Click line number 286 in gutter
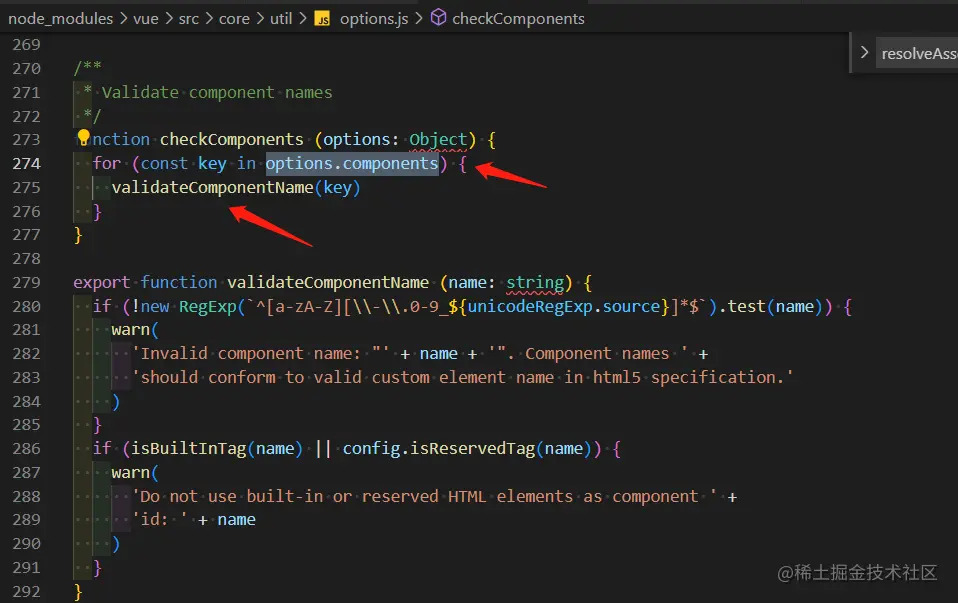The image size is (958, 603). click(26, 449)
